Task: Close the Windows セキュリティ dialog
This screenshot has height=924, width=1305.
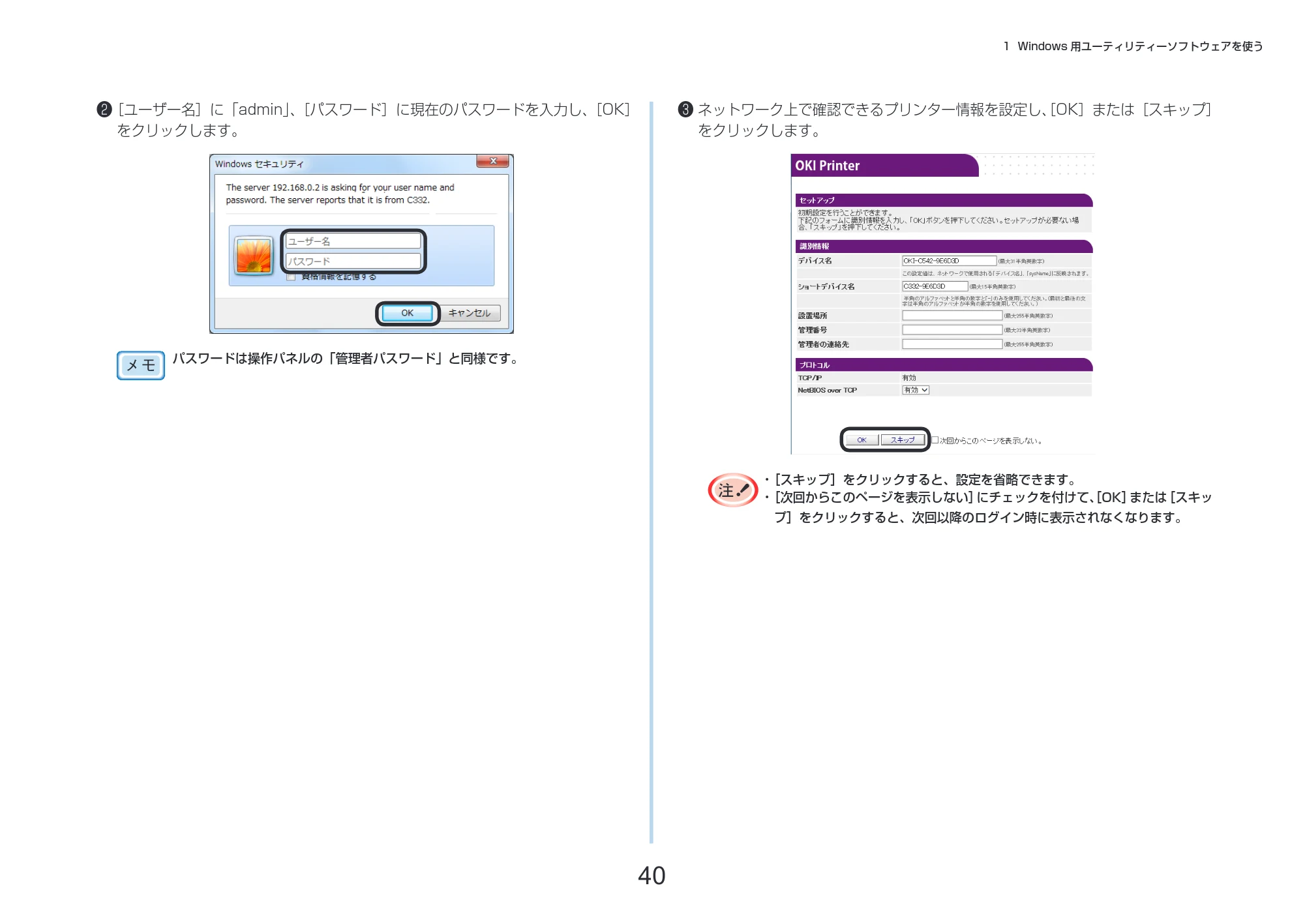Action: 492,161
